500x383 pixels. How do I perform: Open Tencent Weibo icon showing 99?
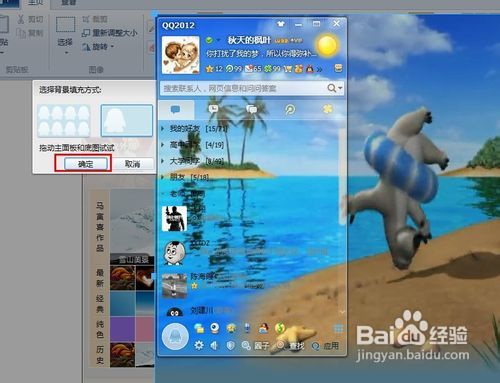233,69
